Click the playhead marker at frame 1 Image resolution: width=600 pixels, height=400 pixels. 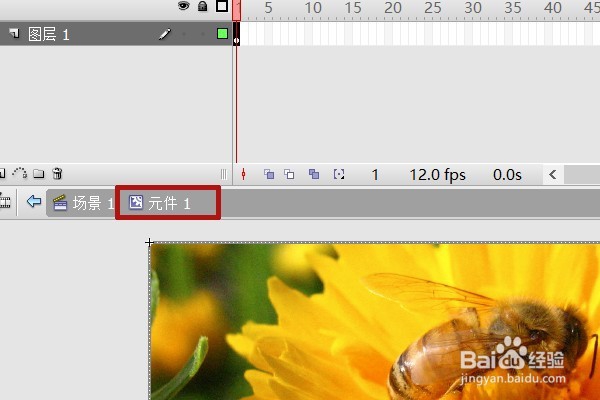(236, 10)
